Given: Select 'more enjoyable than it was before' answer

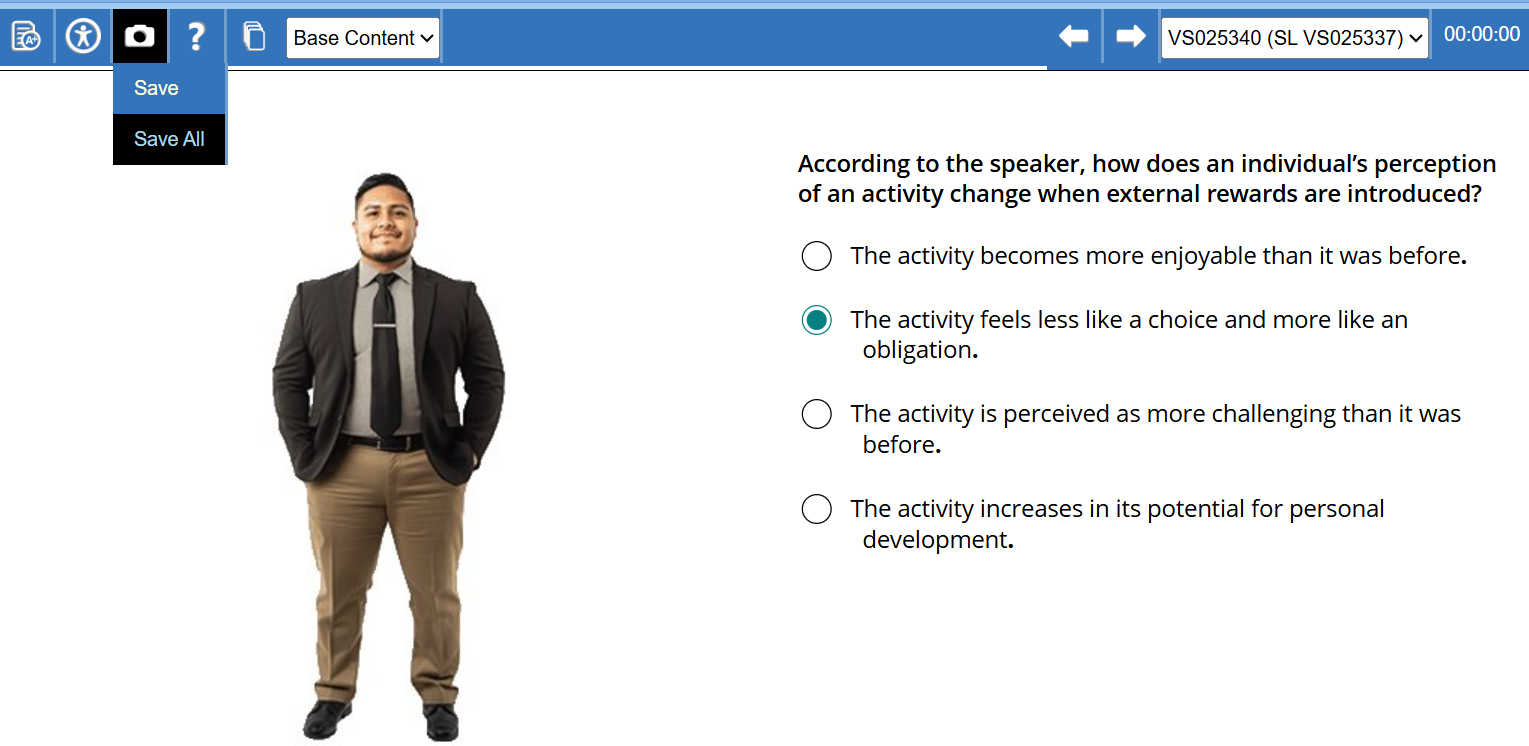Looking at the screenshot, I should pyautogui.click(x=817, y=256).
